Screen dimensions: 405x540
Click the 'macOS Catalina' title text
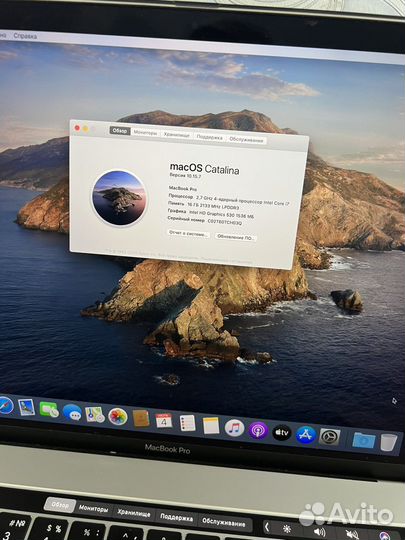pos(204,168)
